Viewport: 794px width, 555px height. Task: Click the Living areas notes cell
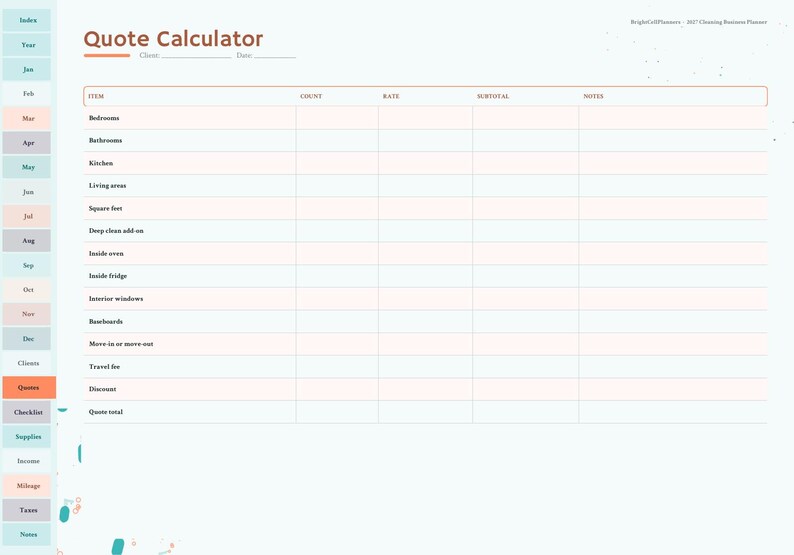[673, 185]
